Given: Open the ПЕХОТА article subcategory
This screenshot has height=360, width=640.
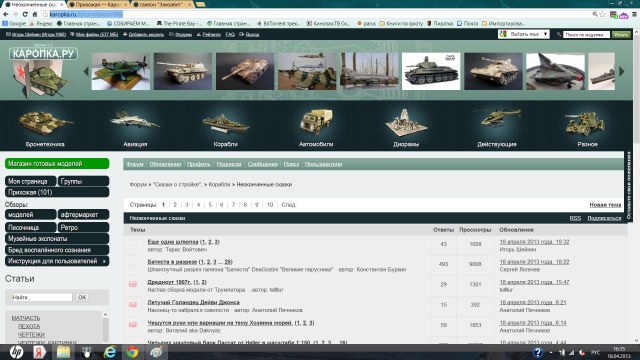Looking at the screenshot, I should (x=29, y=326).
